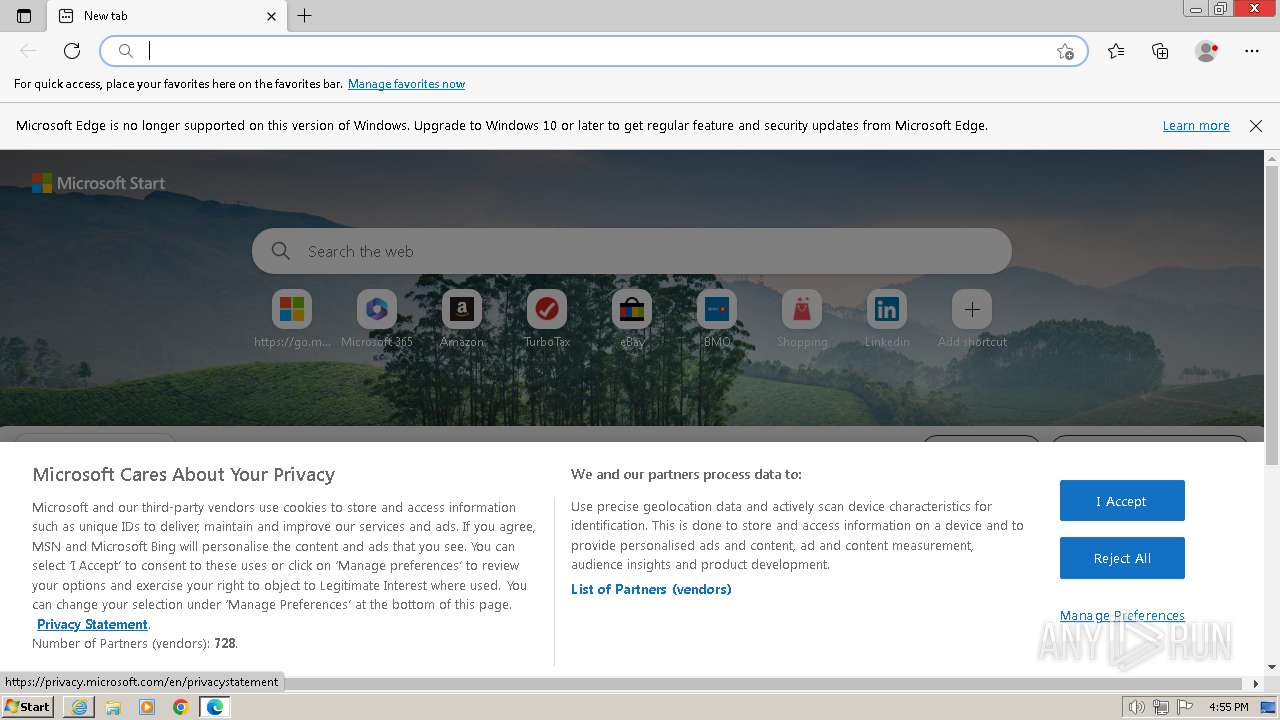Click the horizontal scrollbar right arrow
The height and width of the screenshot is (720, 1280).
pyautogui.click(x=1257, y=684)
